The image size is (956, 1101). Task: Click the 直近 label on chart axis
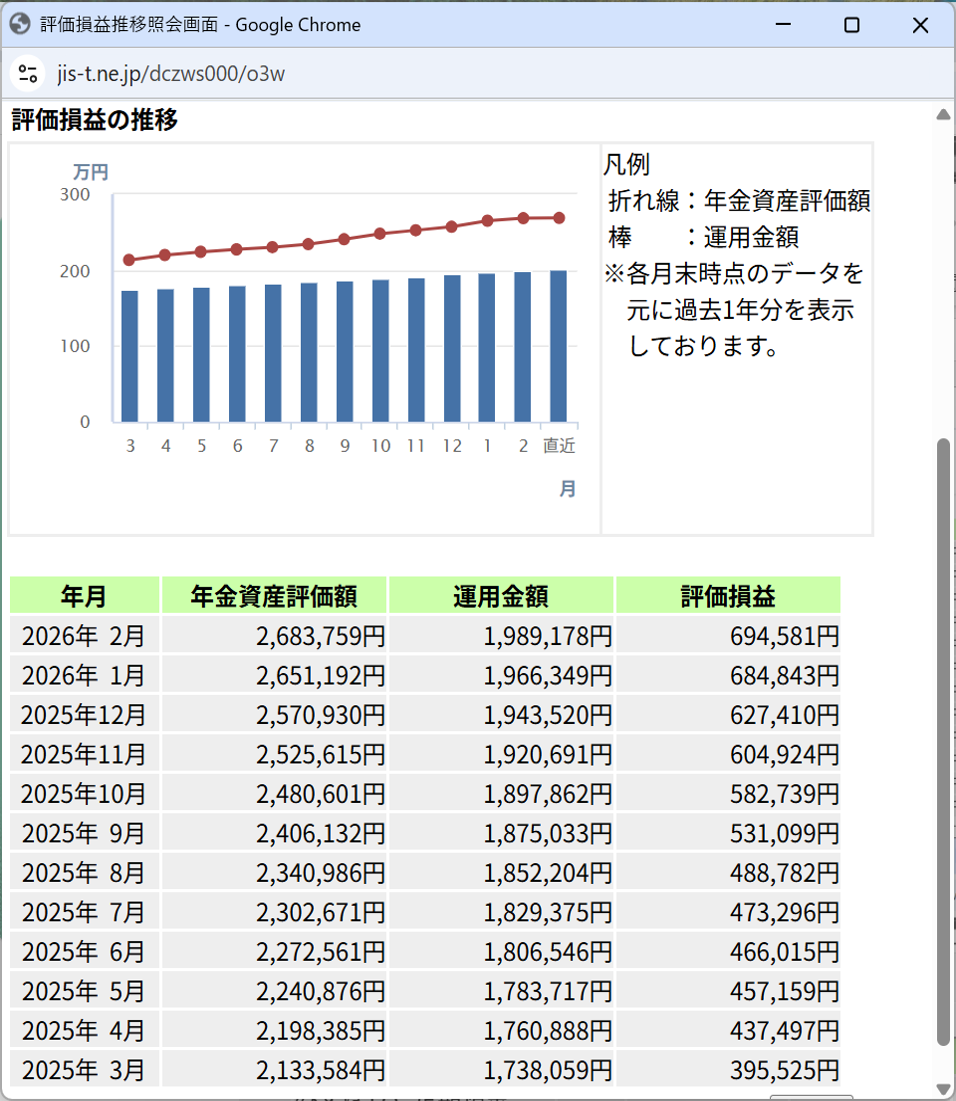point(559,446)
